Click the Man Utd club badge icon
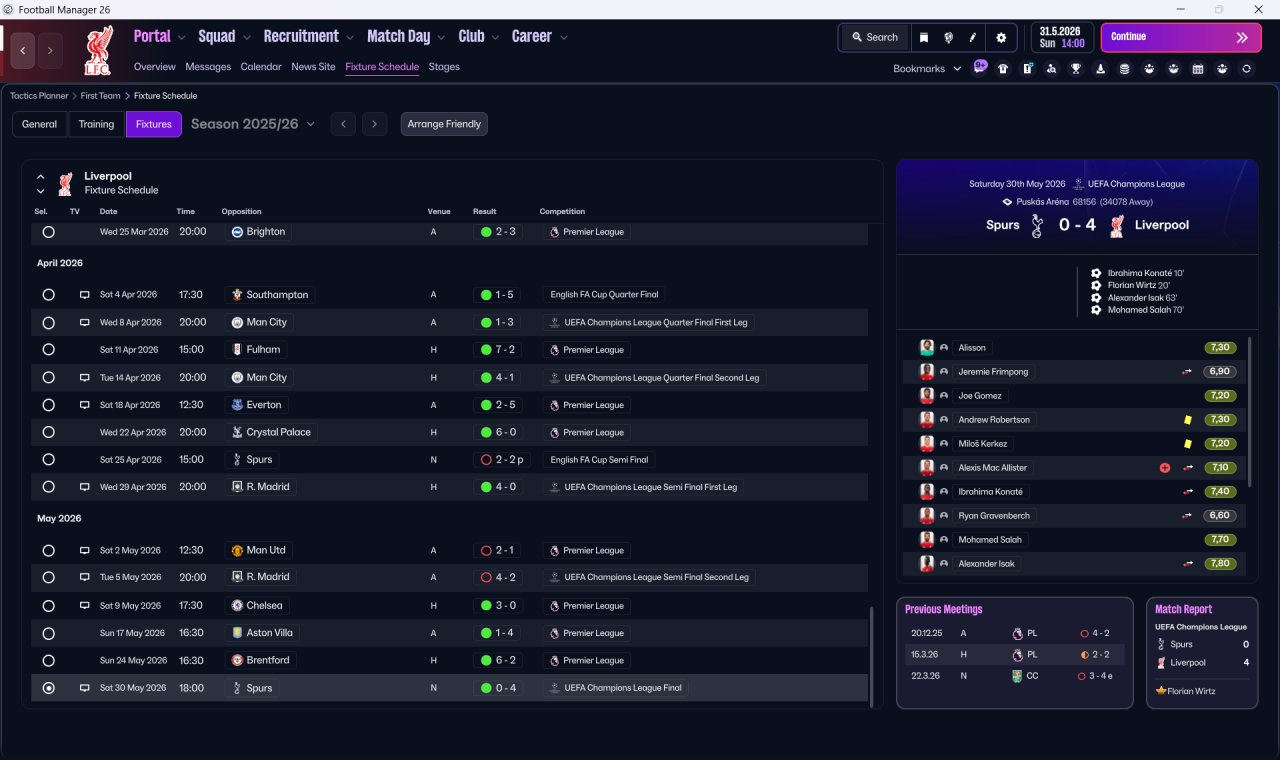The height and width of the screenshot is (760, 1280). click(237, 551)
